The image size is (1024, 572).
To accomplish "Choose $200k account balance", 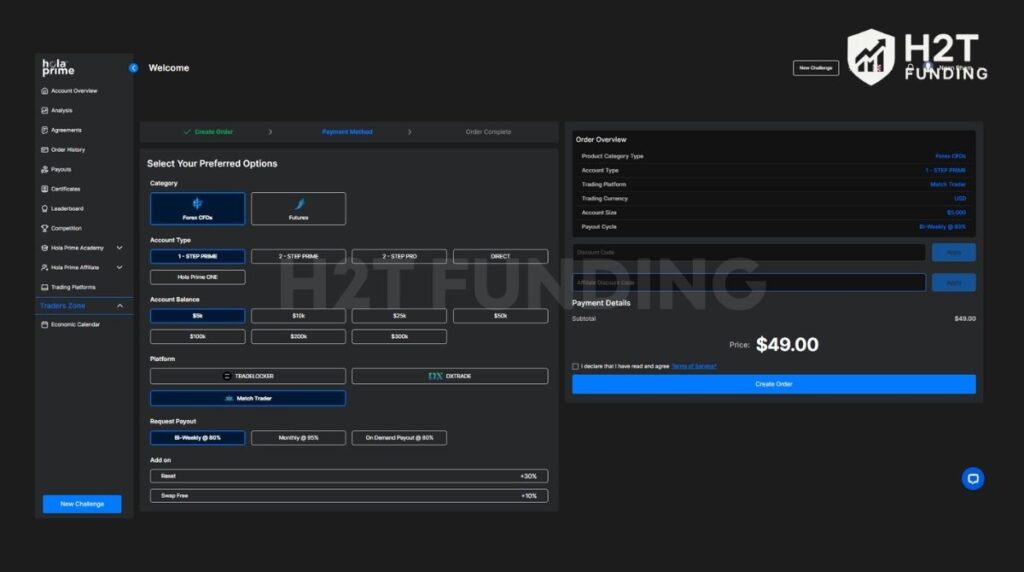I will coord(298,336).
